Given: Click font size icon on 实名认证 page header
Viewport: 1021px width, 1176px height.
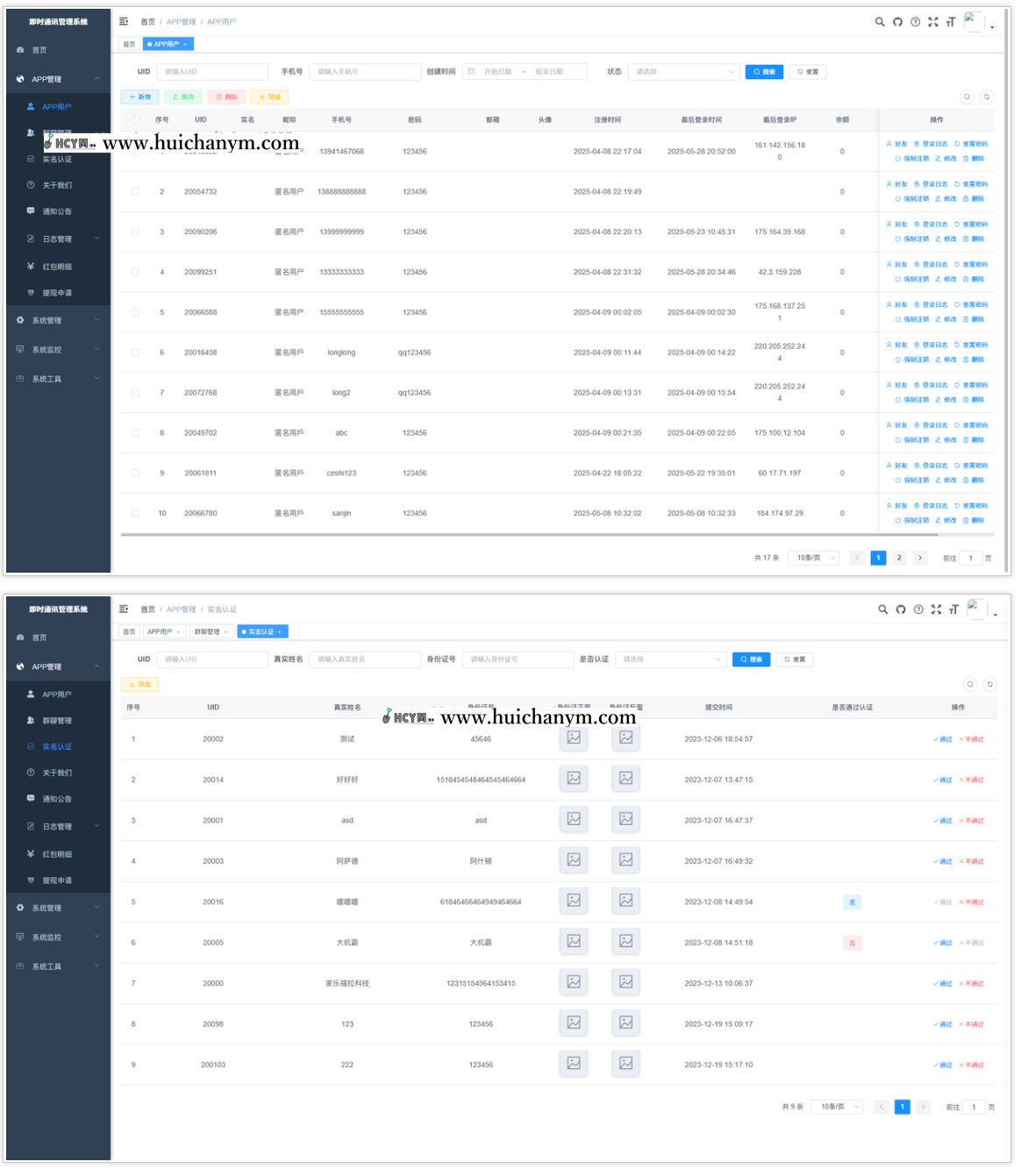Looking at the screenshot, I should pos(953,609).
